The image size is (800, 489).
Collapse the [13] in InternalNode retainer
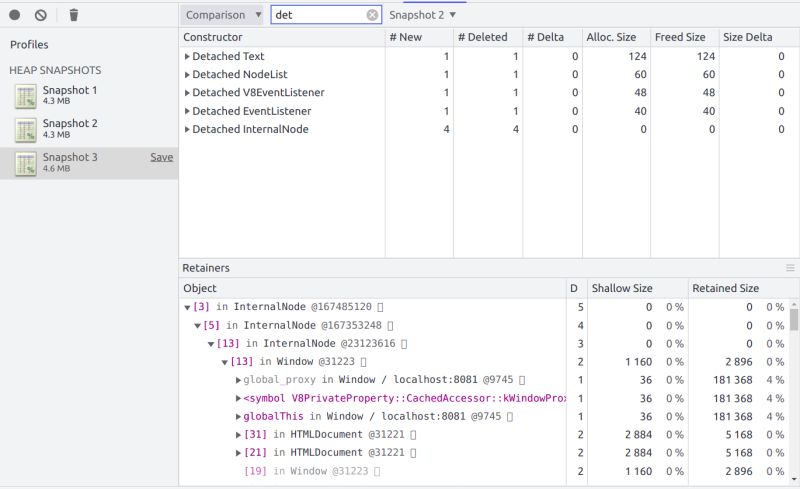(210, 345)
